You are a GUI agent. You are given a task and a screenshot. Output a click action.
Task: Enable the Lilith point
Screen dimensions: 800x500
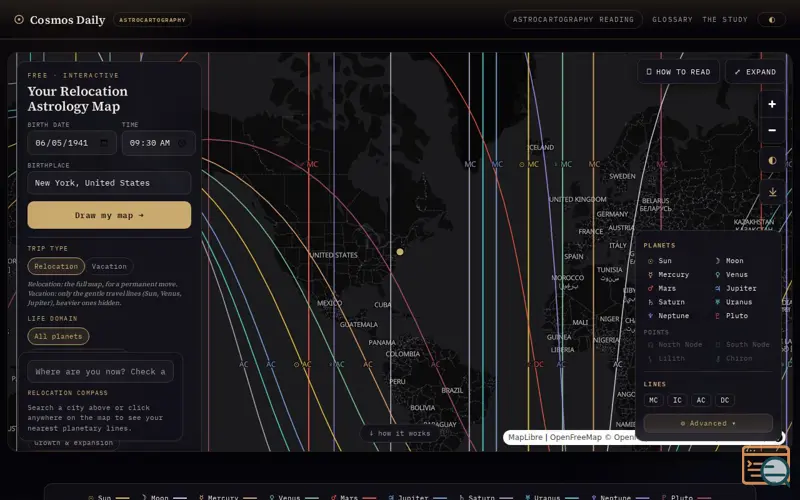(x=666, y=358)
